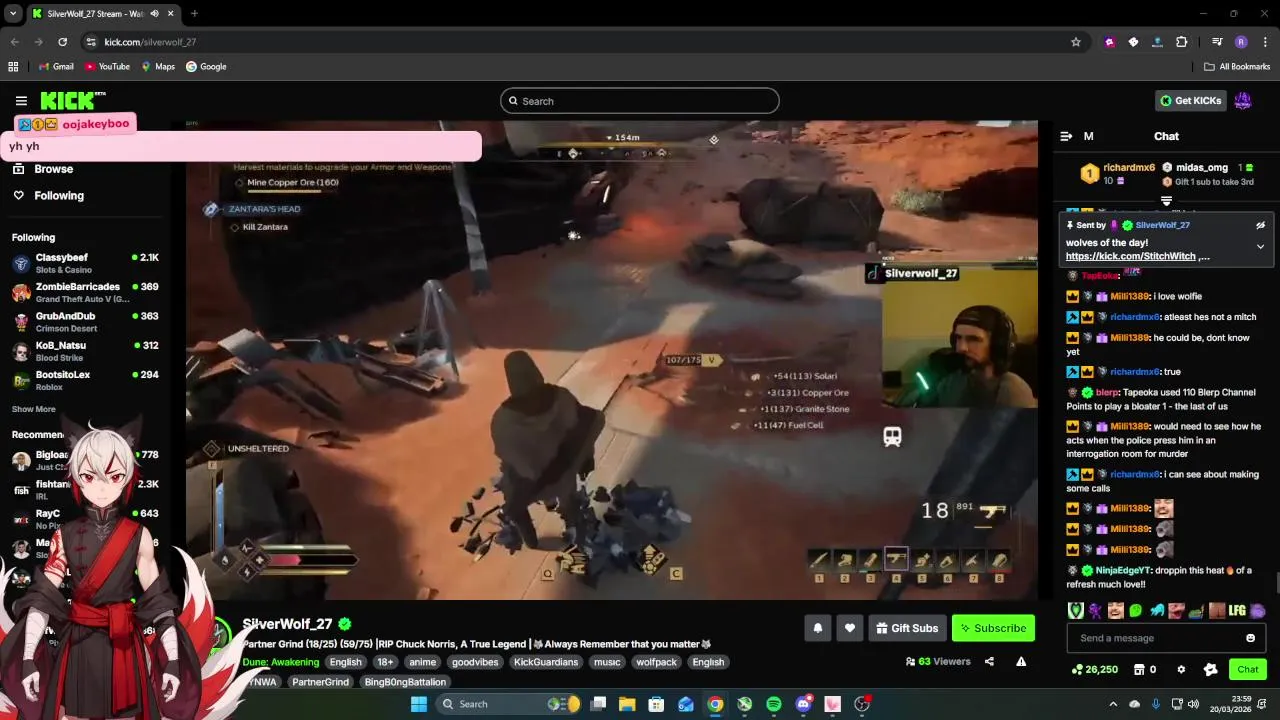Open the emoji picker in message box
Viewport: 1280px width, 720px height.
tap(1250, 638)
